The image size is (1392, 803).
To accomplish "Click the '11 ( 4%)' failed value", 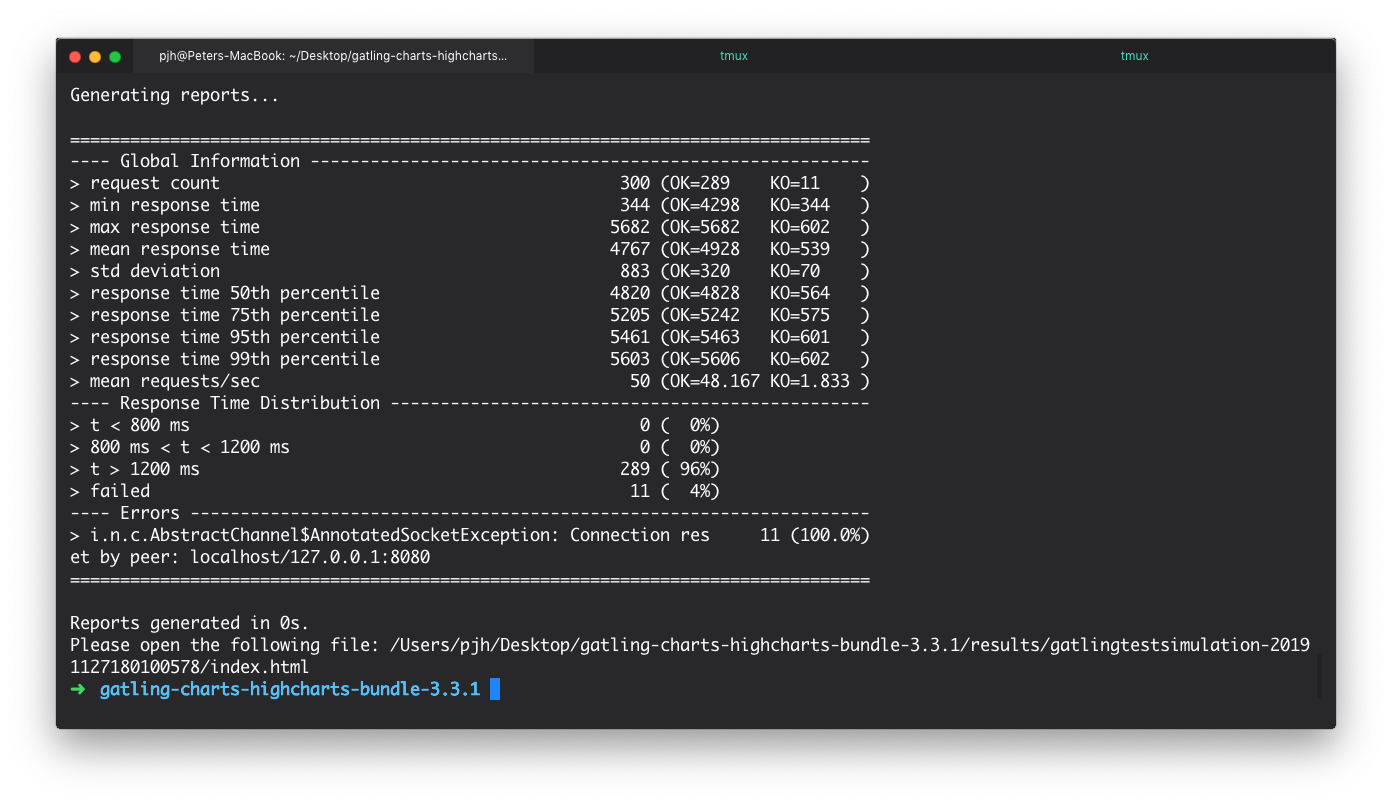I will [675, 491].
